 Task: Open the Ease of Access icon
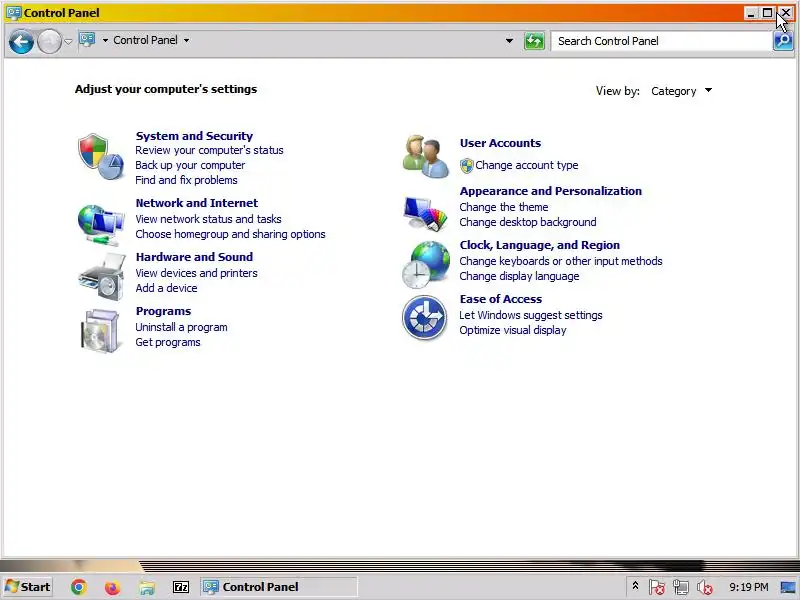pyautogui.click(x=424, y=317)
